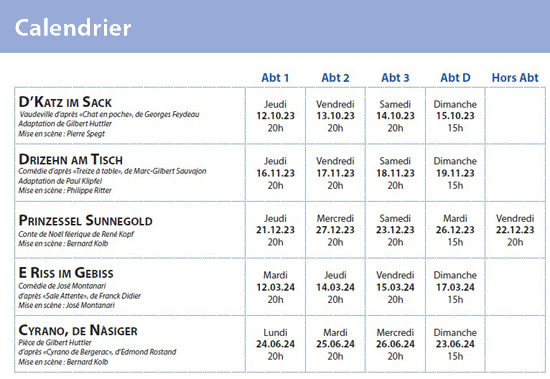Choose the Vendredi 22.12.23 Hors Abt cell
Image resolution: width=550 pixels, height=379 pixels.
tap(515, 230)
